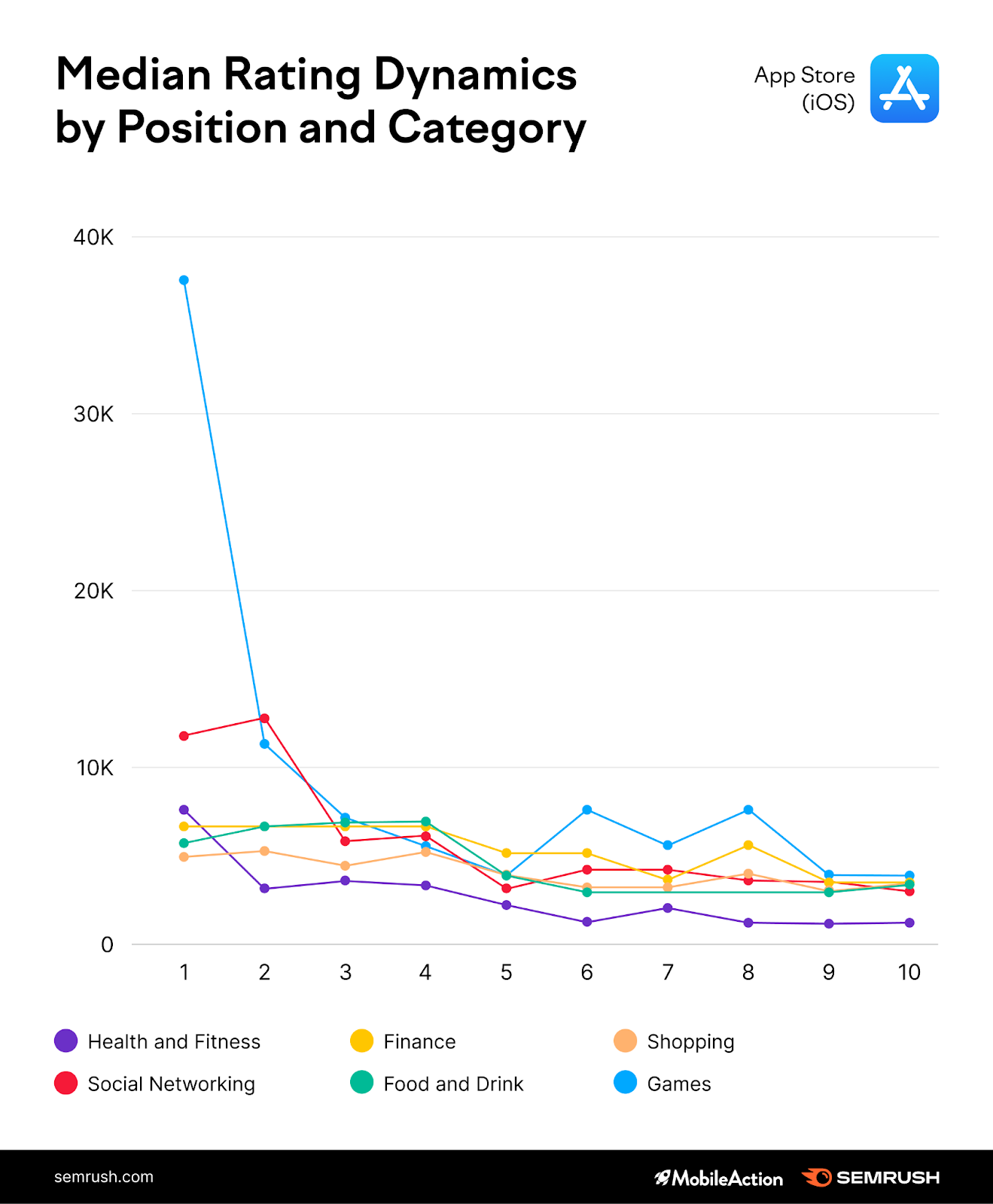Click the Games data point at position 1
The height and width of the screenshot is (1204, 993).
pos(184,281)
